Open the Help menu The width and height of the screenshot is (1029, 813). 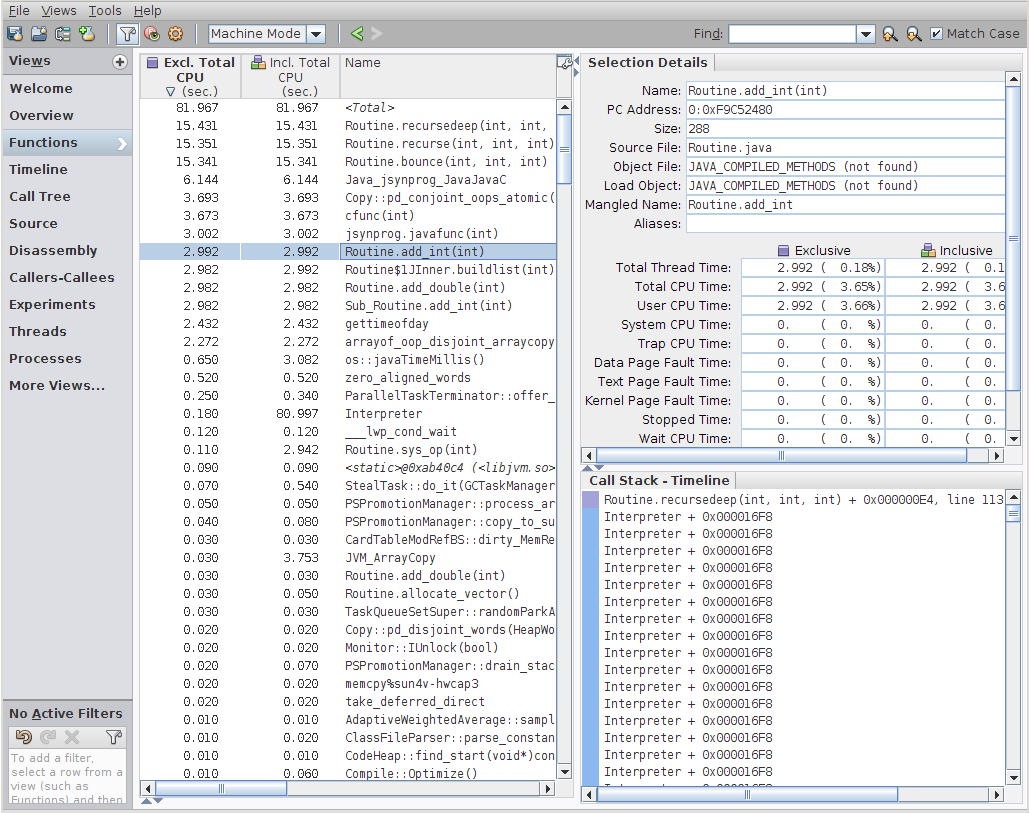pos(148,10)
